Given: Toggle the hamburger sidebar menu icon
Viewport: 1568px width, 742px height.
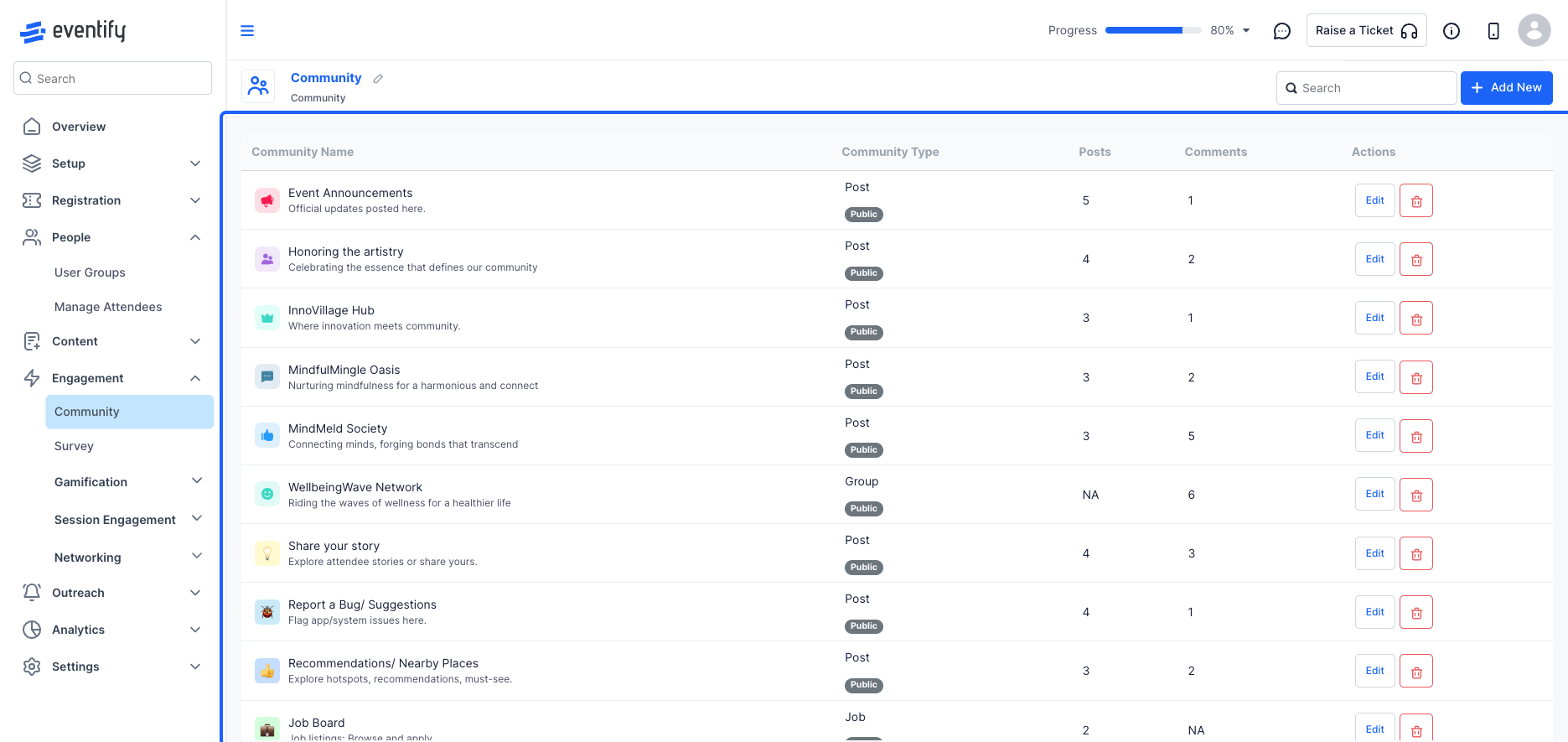Looking at the screenshot, I should point(247,31).
